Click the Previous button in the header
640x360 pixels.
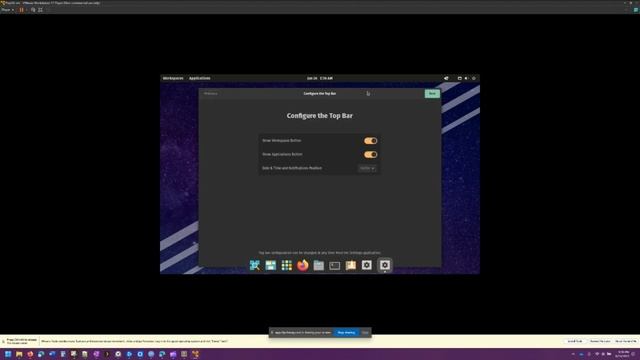[211, 93]
